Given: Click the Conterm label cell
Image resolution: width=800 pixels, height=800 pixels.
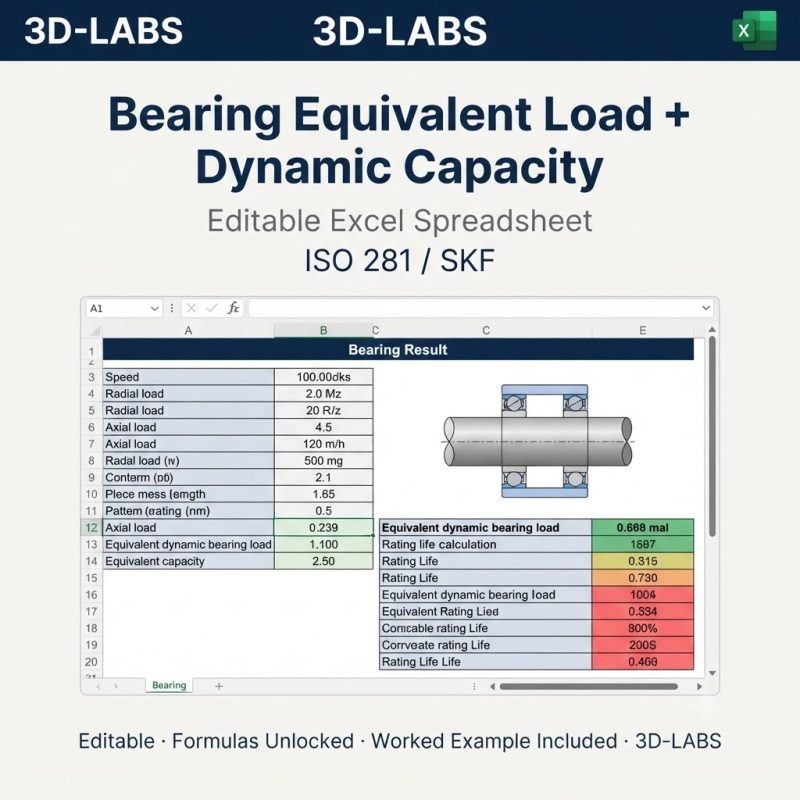Looking at the screenshot, I should [188, 478].
